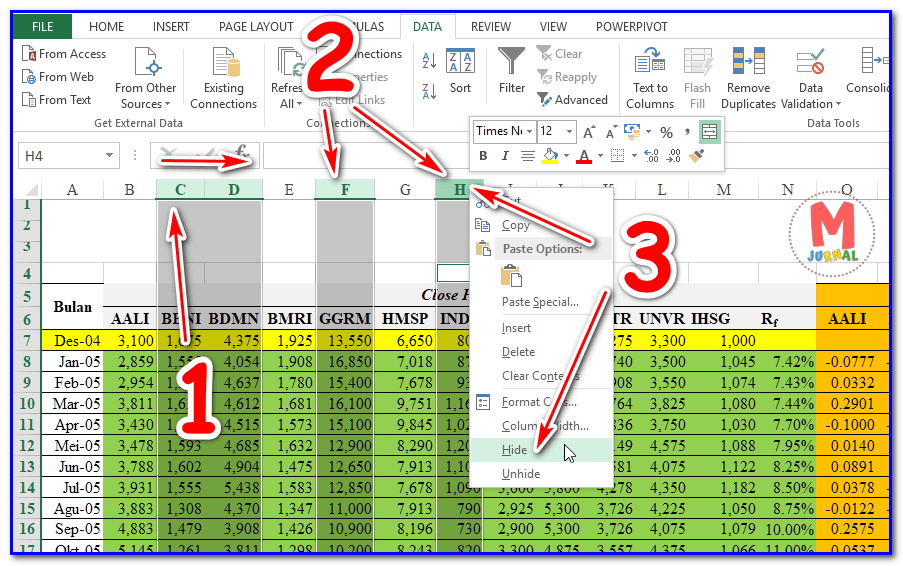Apply accounting number format in mini toolbar
This screenshot has width=903, height=566.
(632, 132)
